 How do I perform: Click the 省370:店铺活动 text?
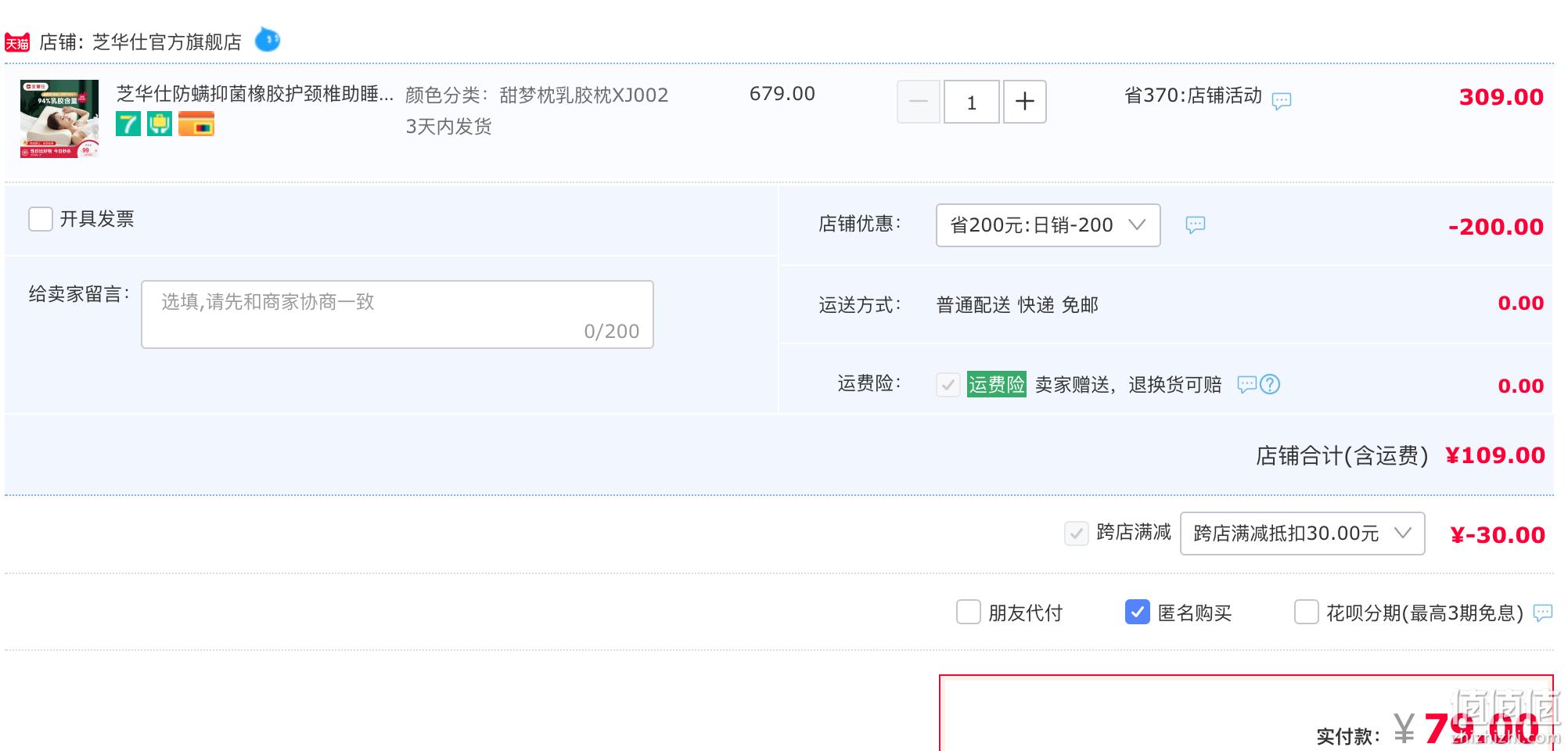click(x=1193, y=95)
